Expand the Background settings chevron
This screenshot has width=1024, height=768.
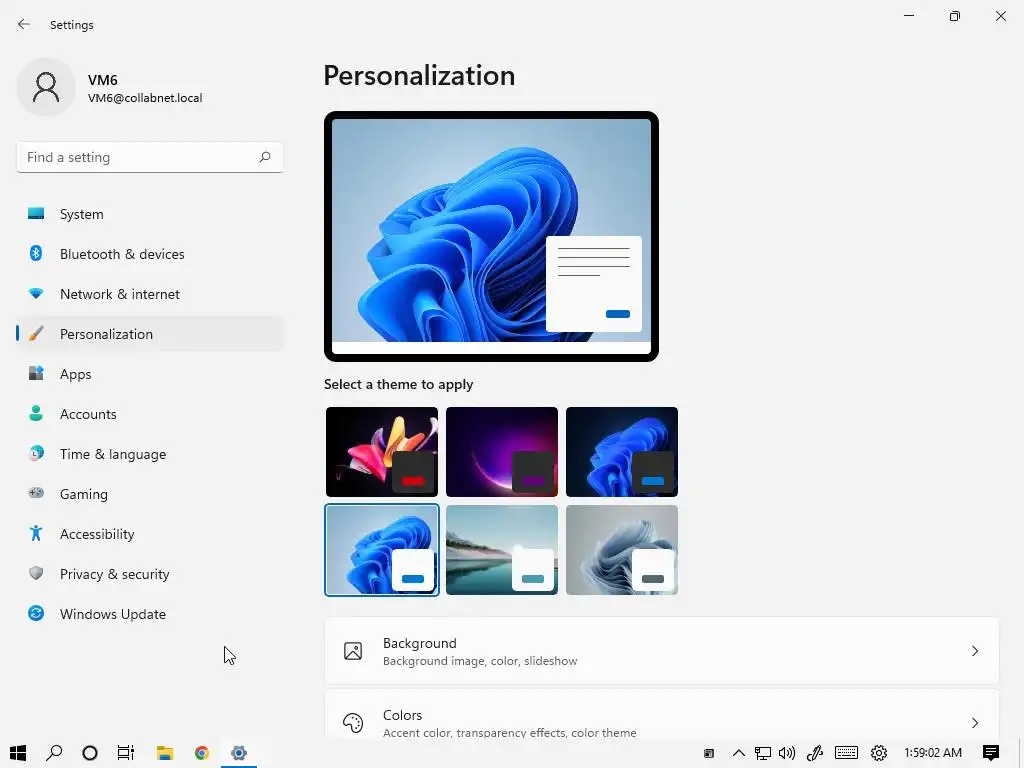coord(974,651)
